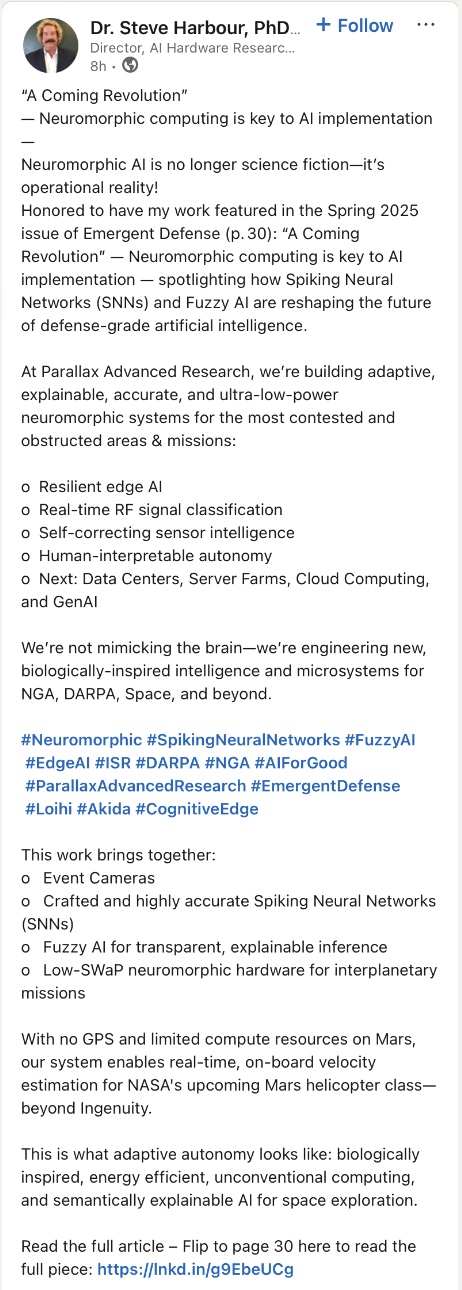Open the #Neuromorphic hashtag
462x1290 pixels.
[81, 740]
